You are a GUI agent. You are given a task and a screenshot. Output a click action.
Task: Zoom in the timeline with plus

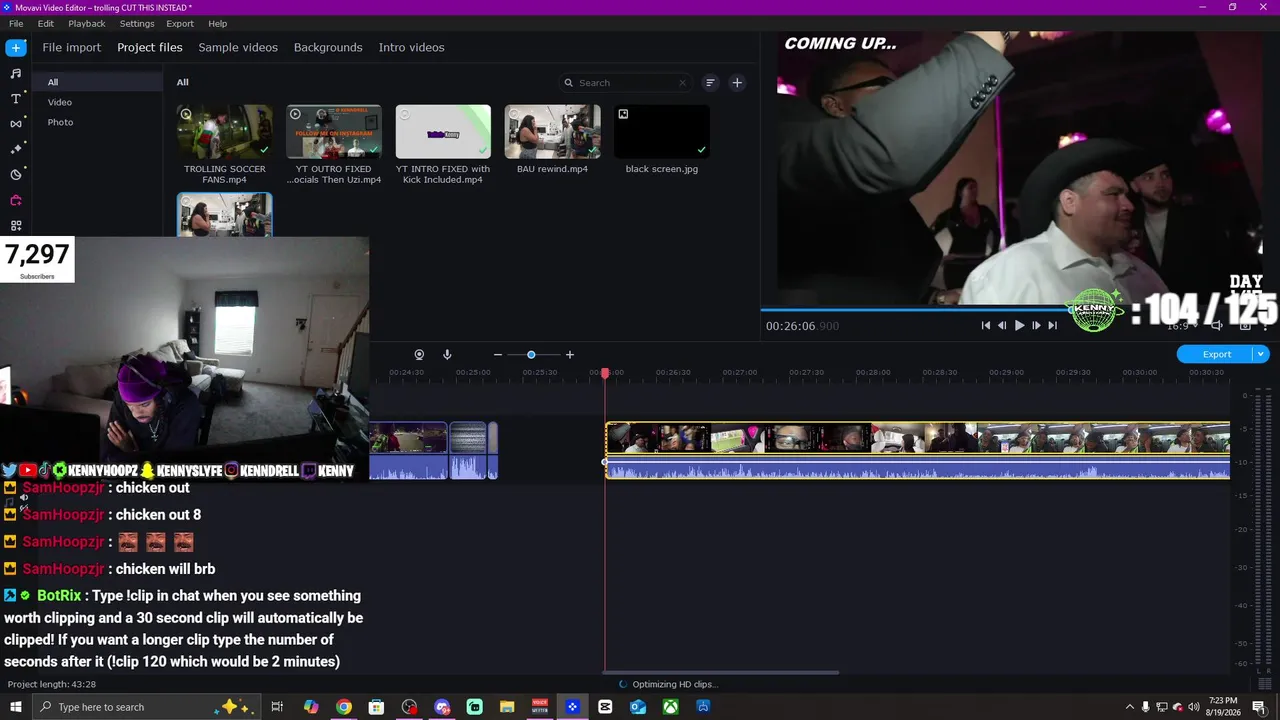[x=570, y=355]
